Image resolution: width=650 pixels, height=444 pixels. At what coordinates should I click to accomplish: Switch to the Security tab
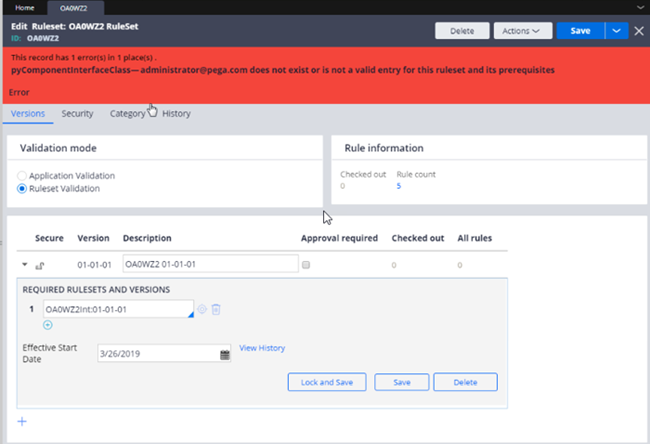[77, 114]
